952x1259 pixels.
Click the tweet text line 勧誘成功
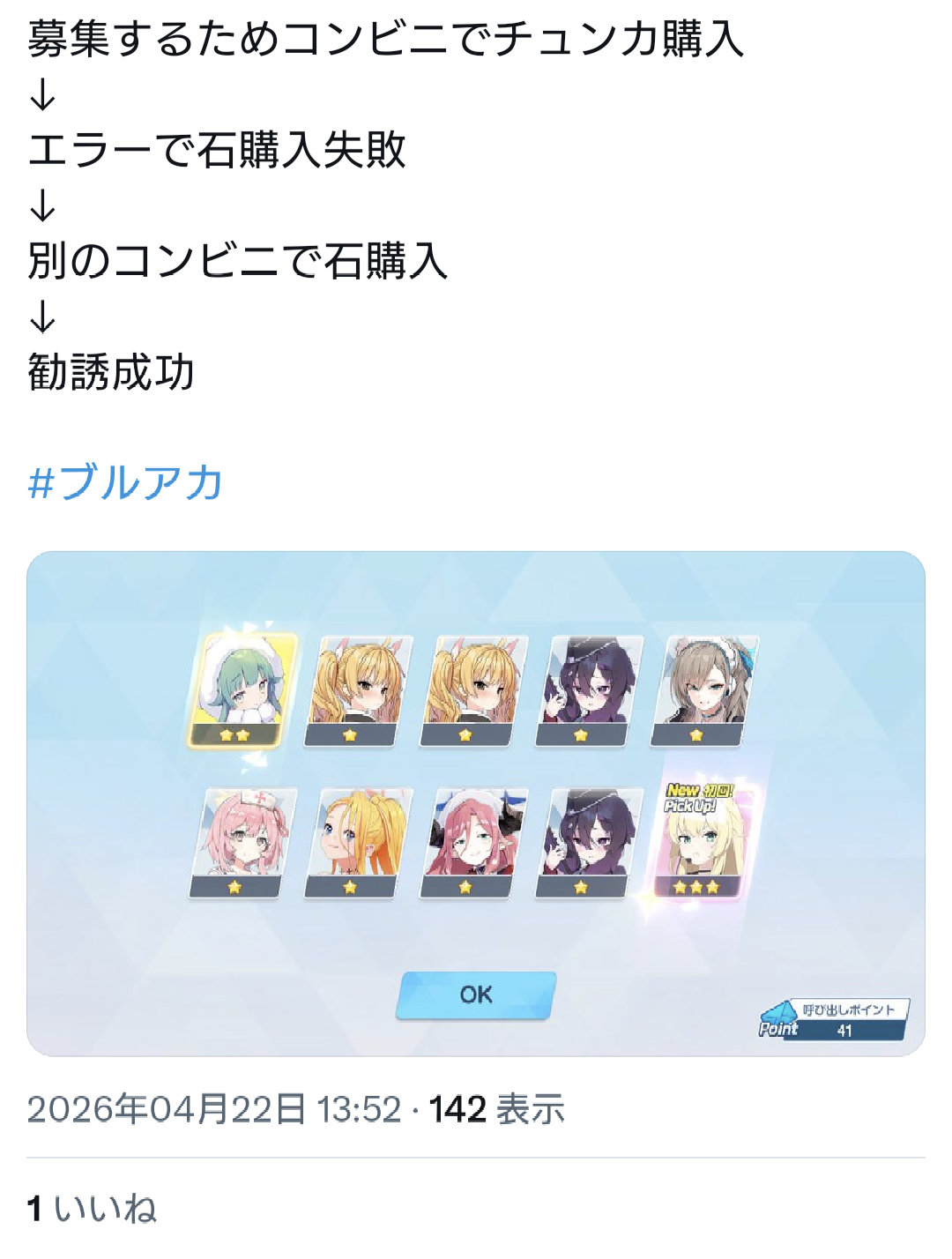[x=111, y=372]
